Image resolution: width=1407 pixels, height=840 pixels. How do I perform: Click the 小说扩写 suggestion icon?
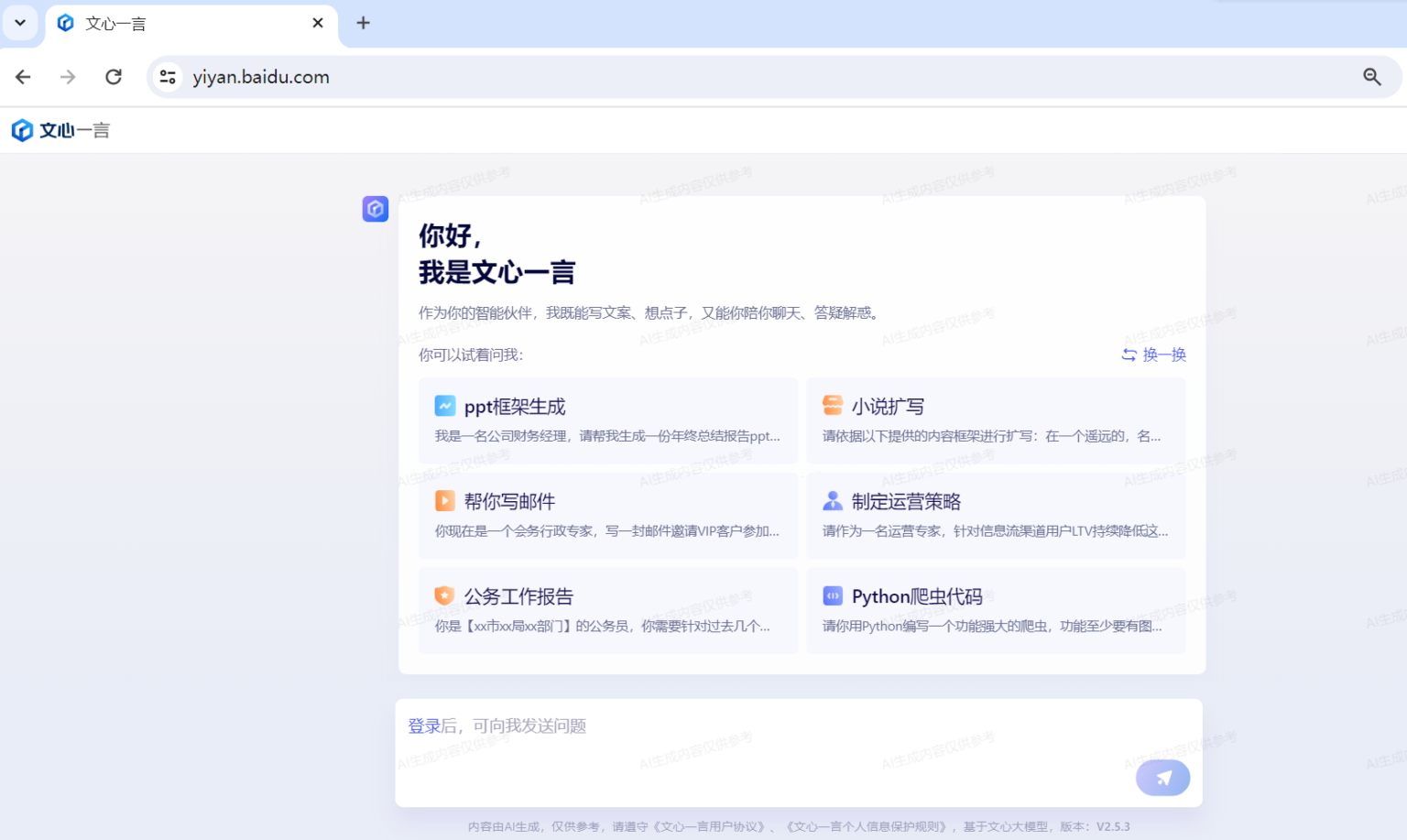(833, 406)
